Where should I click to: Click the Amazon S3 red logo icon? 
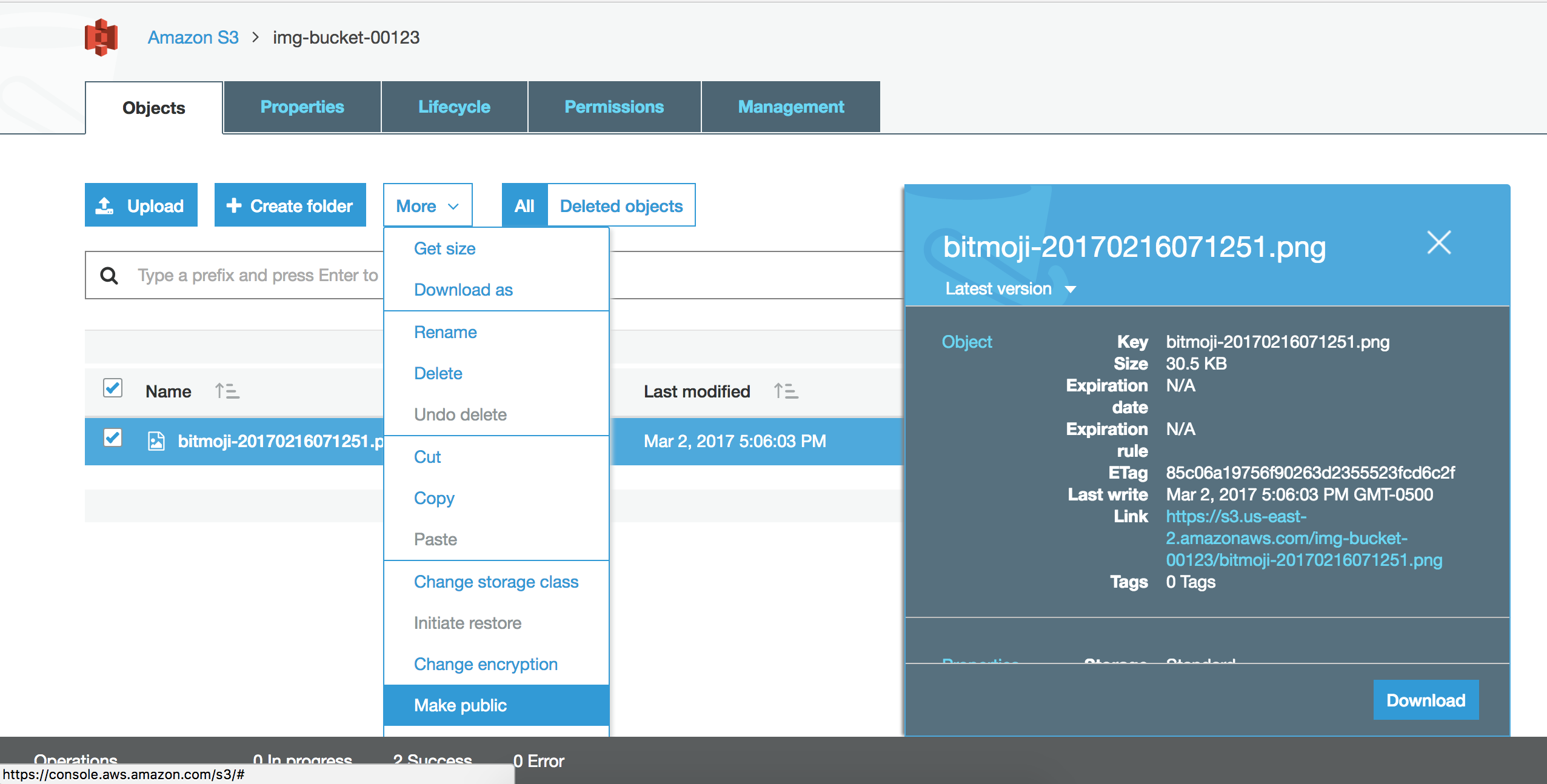101,38
